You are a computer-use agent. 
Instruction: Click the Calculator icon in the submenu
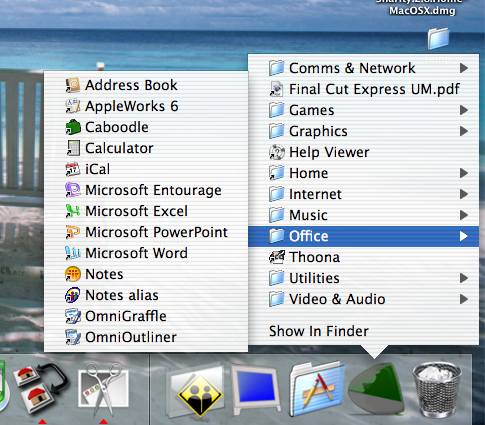point(73,148)
